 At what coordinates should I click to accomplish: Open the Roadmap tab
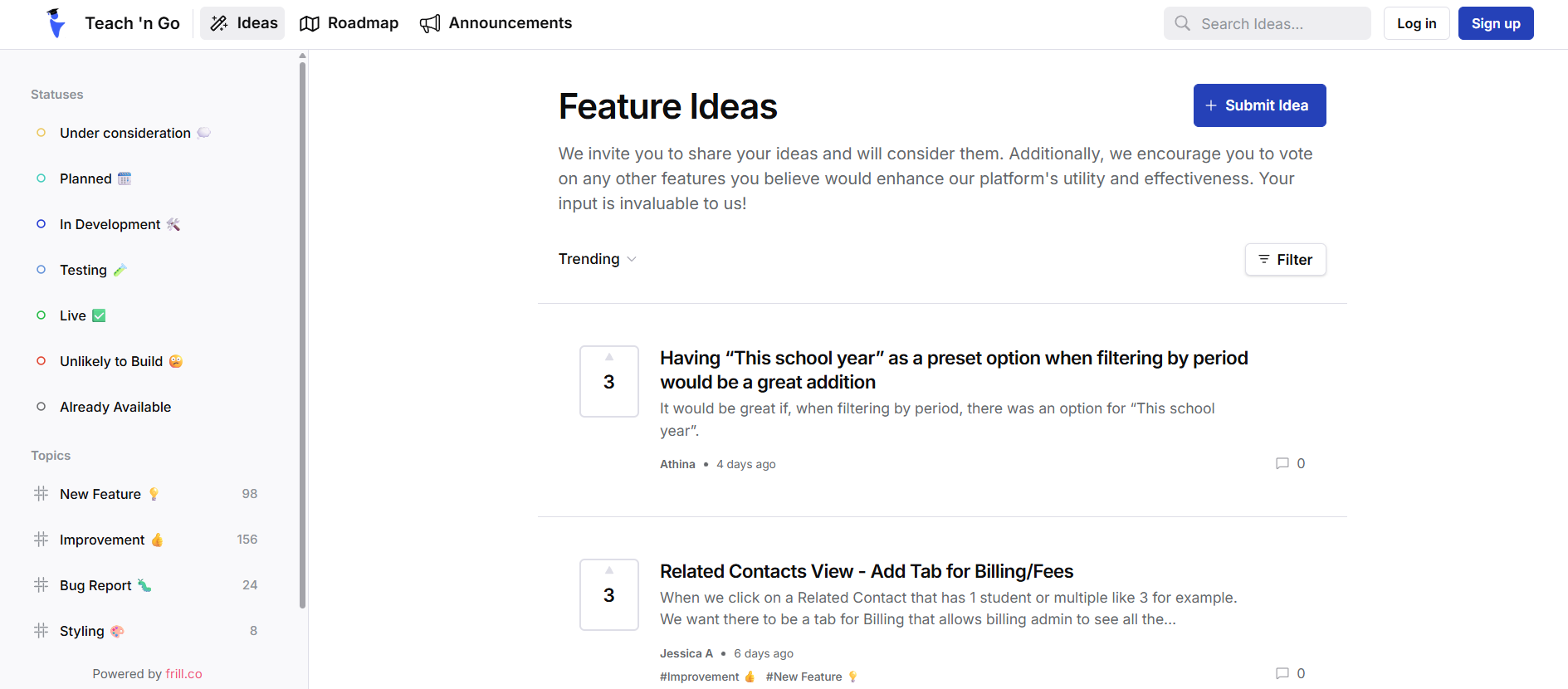point(349,23)
